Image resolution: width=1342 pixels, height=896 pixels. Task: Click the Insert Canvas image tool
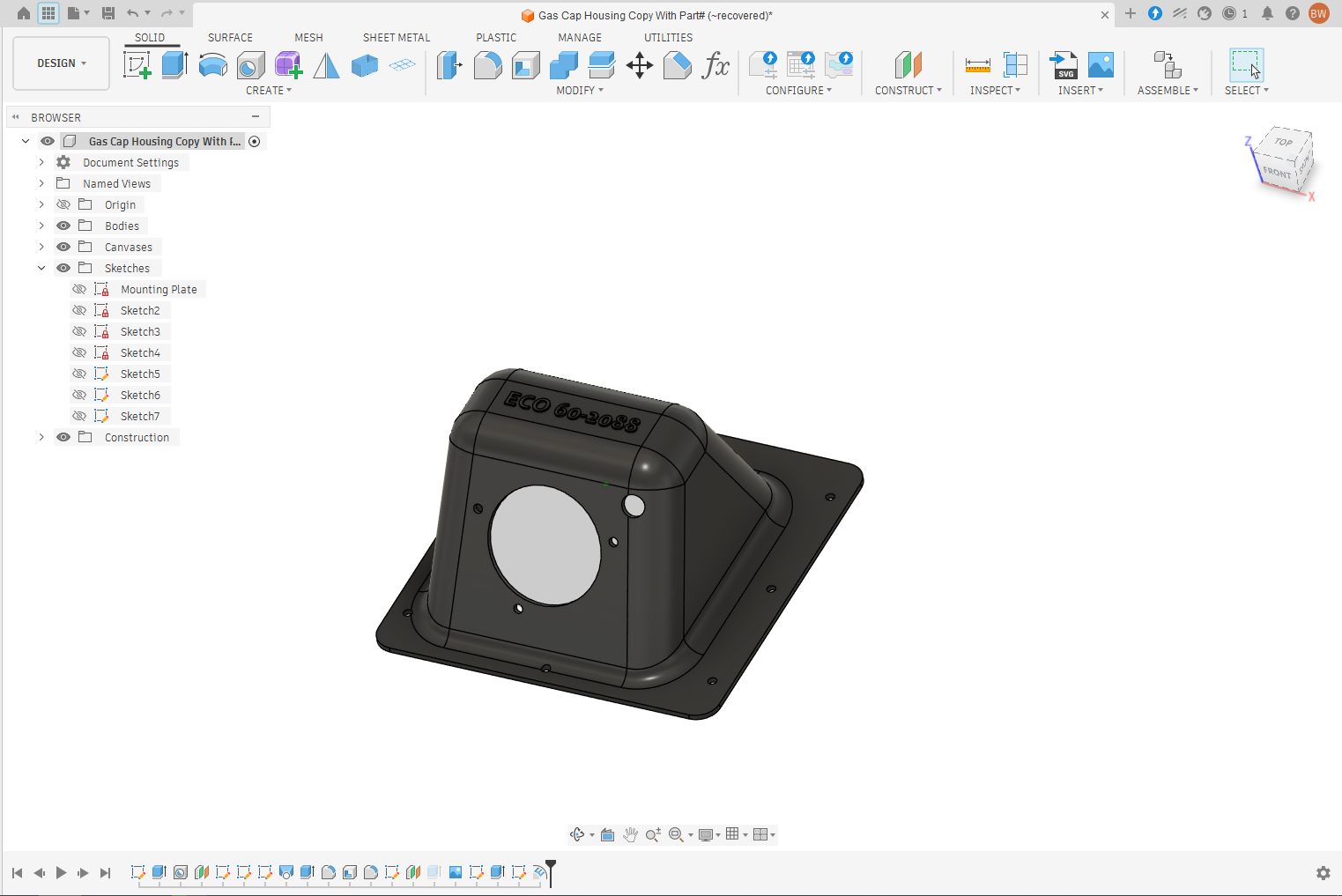coord(1101,65)
